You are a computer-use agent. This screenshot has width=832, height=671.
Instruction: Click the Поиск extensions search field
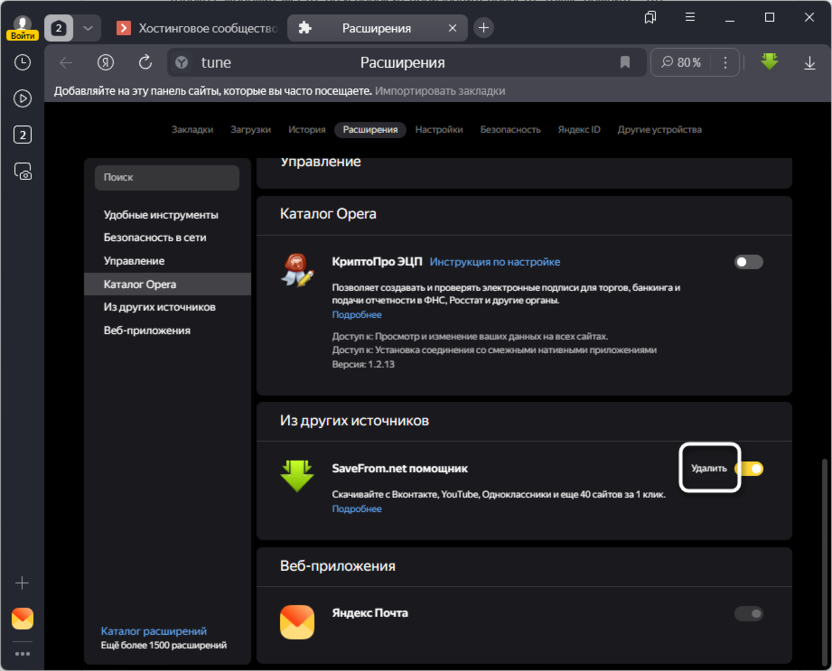click(167, 177)
